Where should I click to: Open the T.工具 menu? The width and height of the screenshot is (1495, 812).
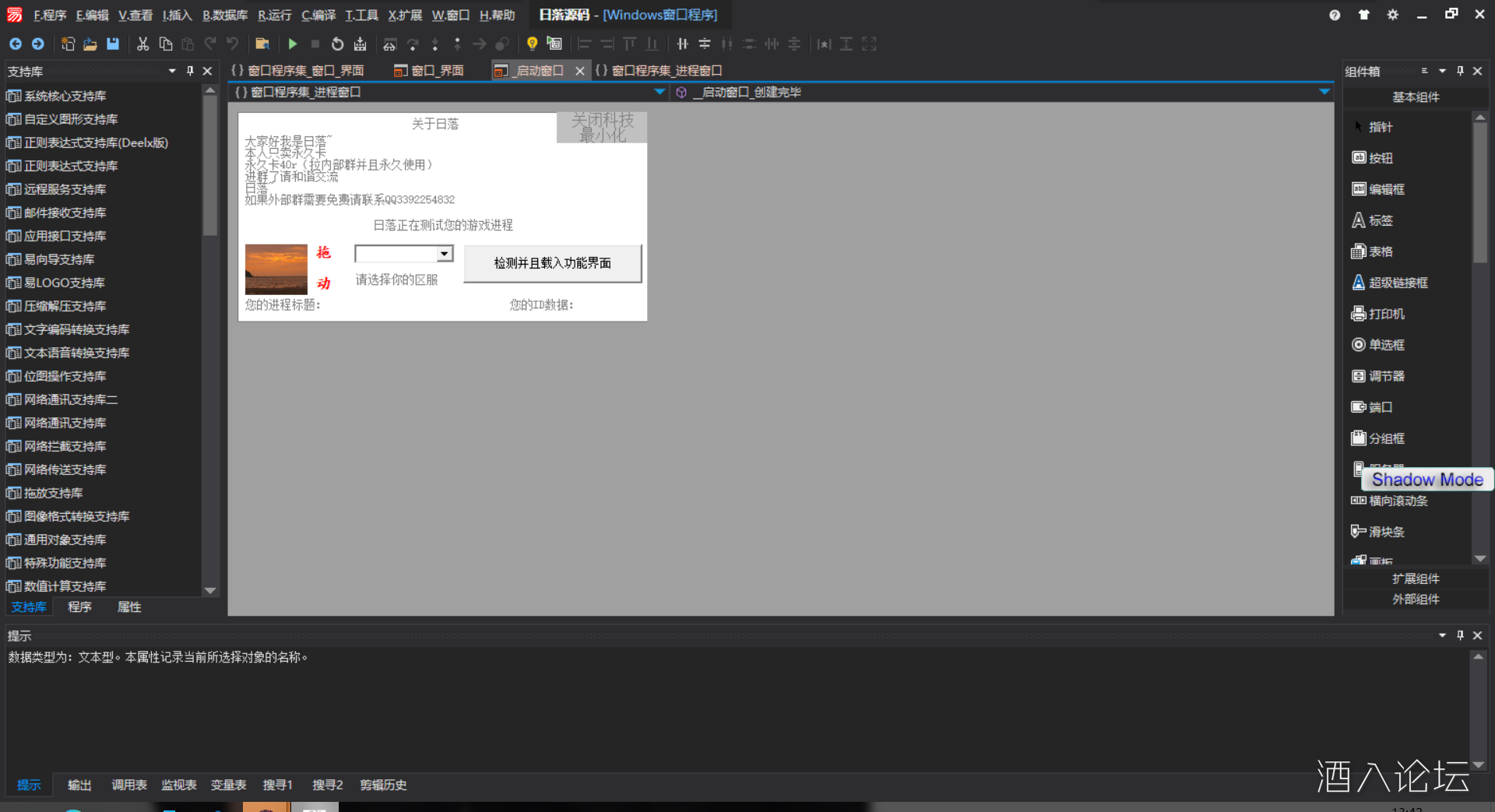361,15
